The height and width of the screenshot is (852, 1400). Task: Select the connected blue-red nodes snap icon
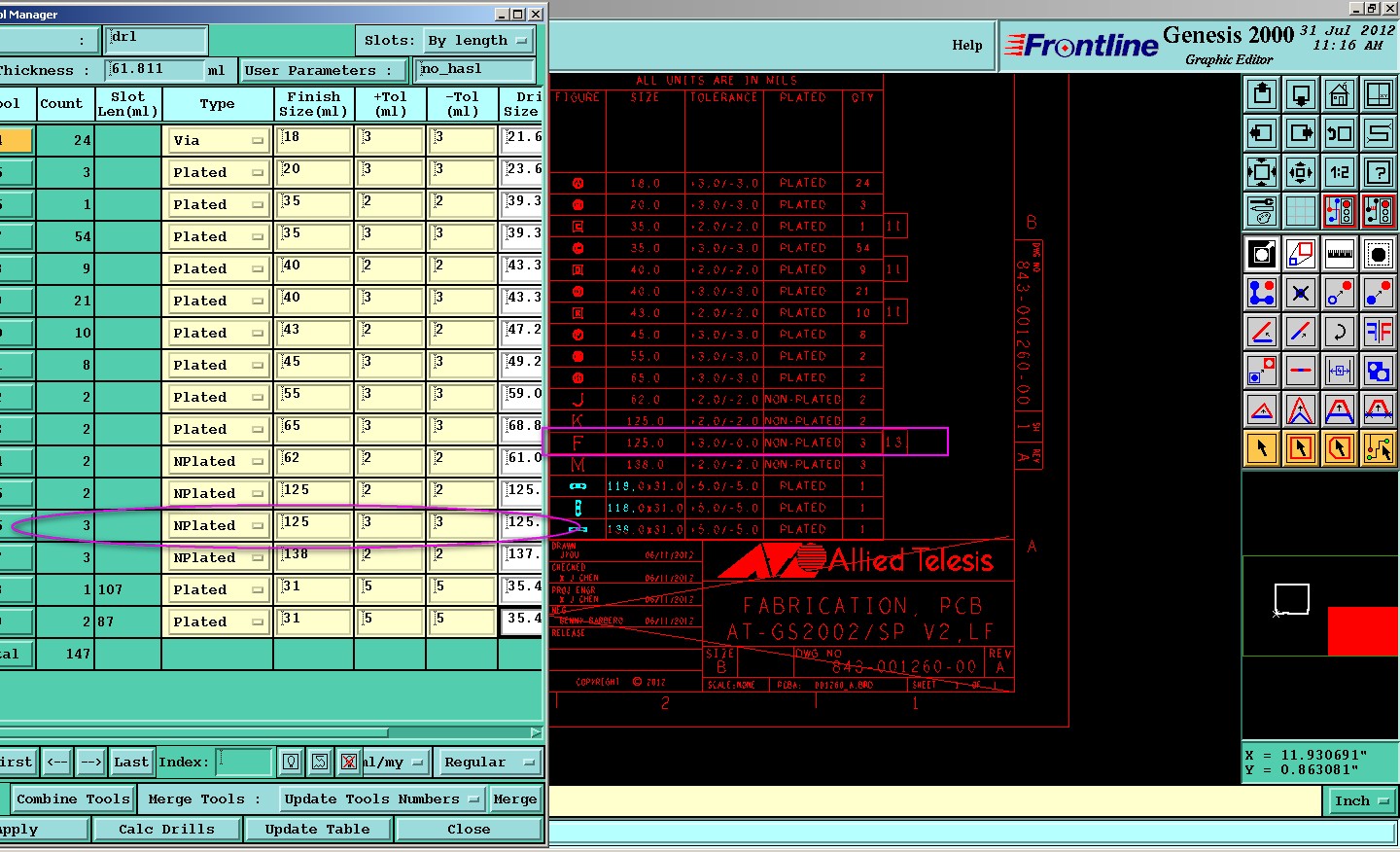click(1262, 293)
